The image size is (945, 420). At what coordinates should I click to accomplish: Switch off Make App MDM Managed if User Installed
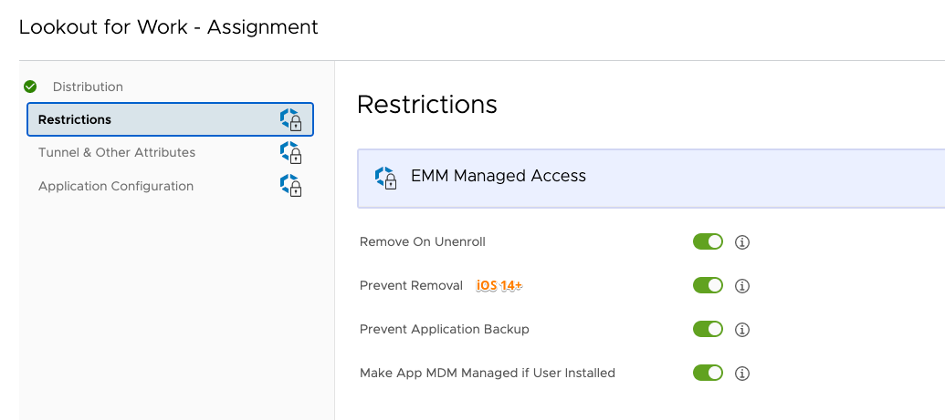708,373
